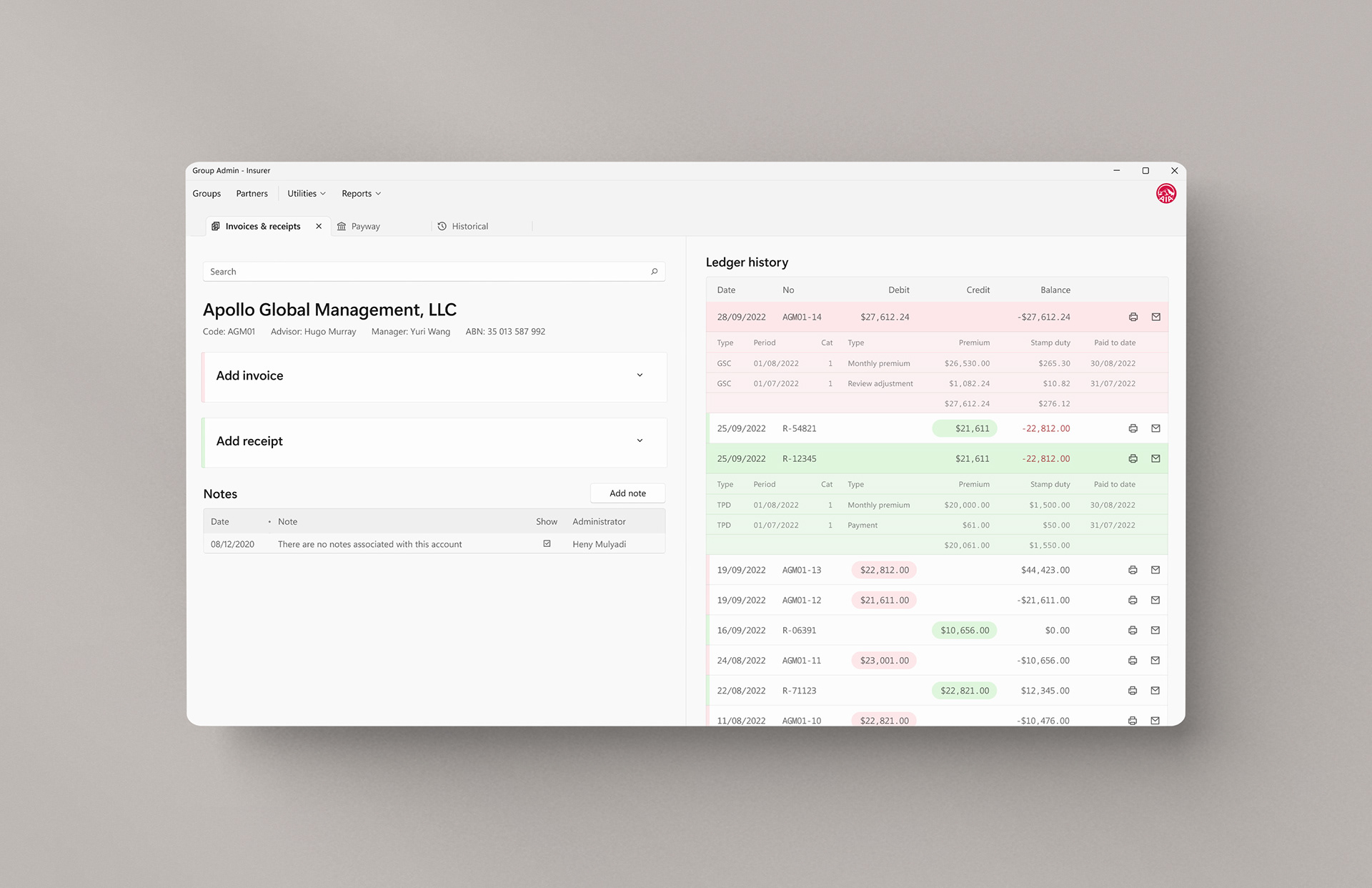Screen dimensions: 1372x888
Task: Email the AGM01-14 ledger entry
Action: pyautogui.click(x=1155, y=317)
